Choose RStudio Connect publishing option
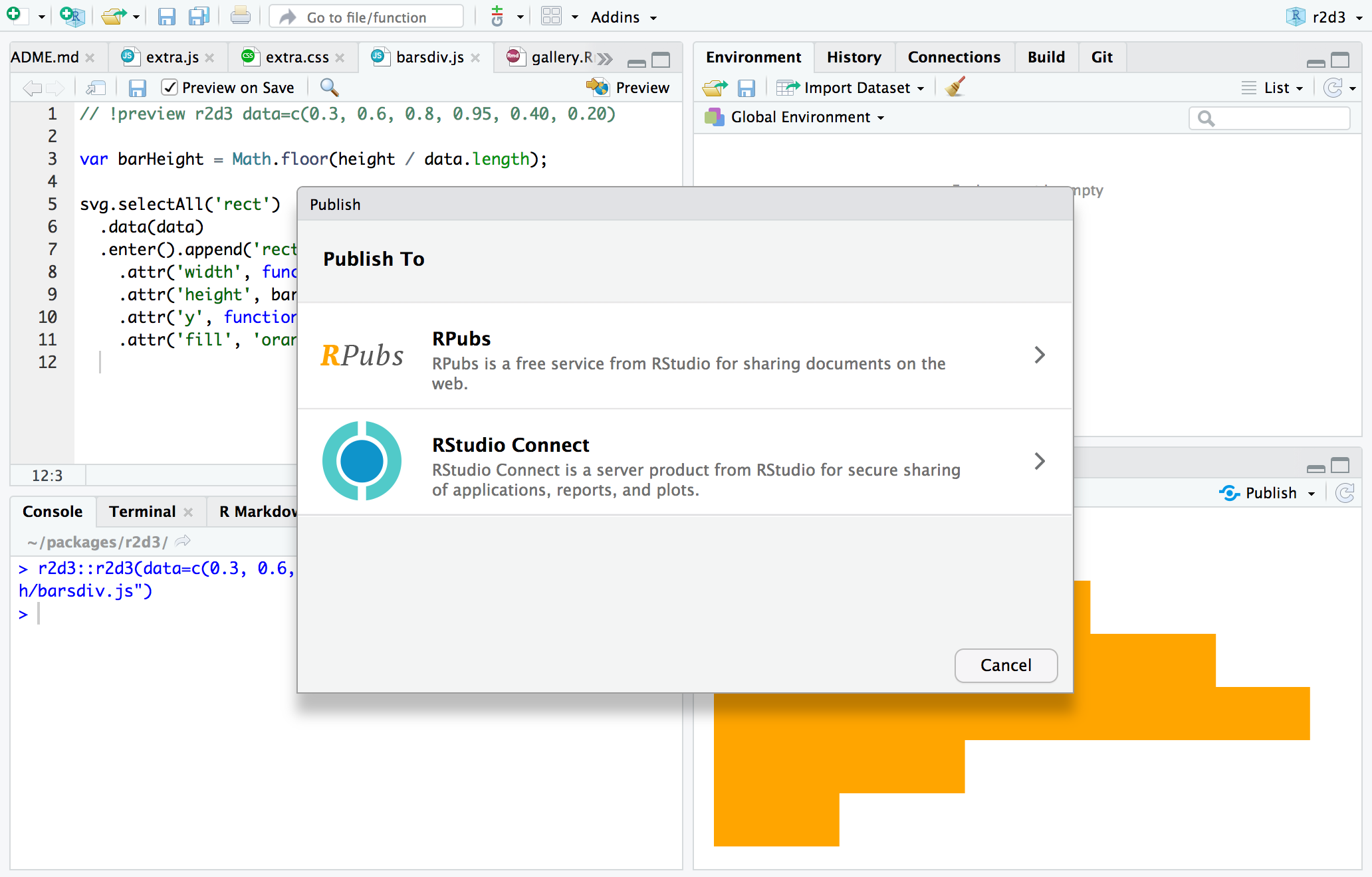Viewport: 1372px width, 877px height. click(x=685, y=462)
